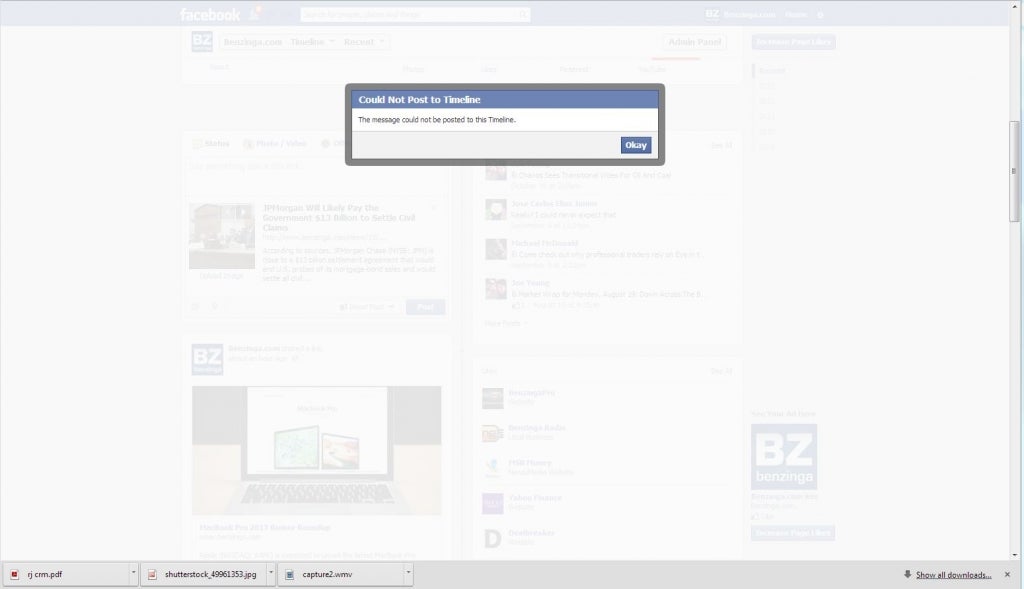Image resolution: width=1024 pixels, height=589 pixels.
Task: Click the vertical scrollbar thumb
Action: (x=1014, y=171)
